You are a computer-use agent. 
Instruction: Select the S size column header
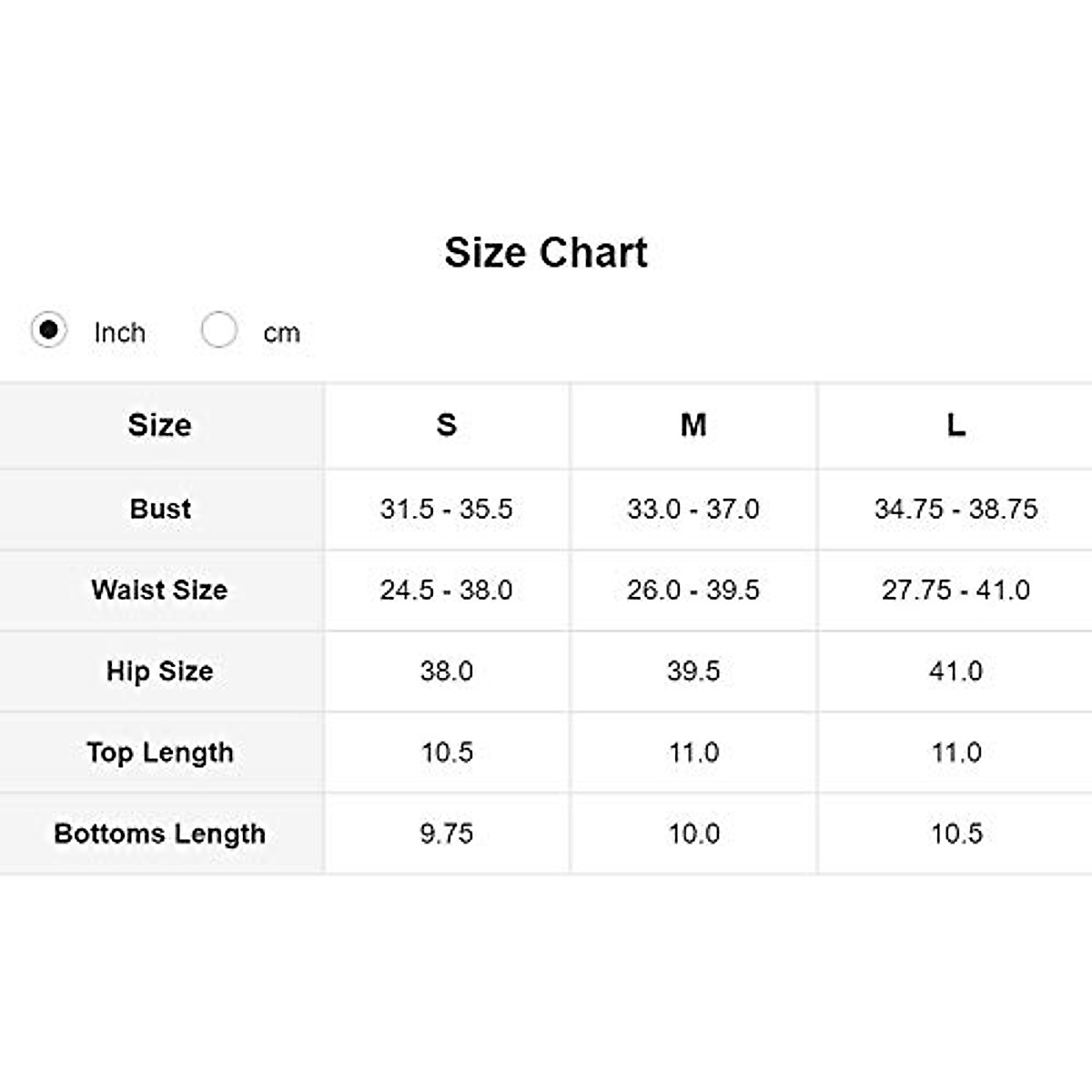pyautogui.click(x=446, y=425)
